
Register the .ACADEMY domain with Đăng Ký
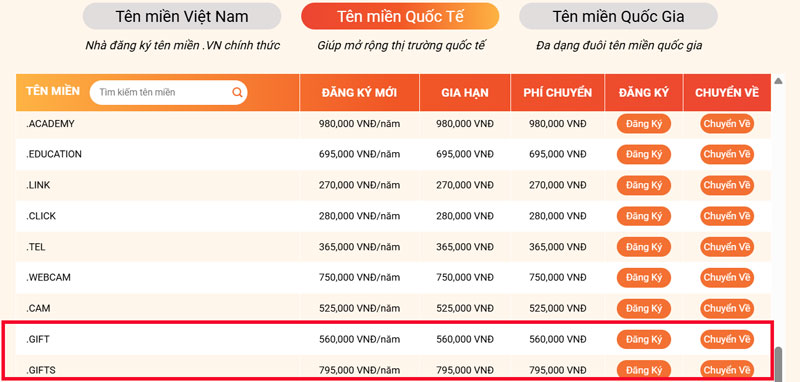coord(644,124)
